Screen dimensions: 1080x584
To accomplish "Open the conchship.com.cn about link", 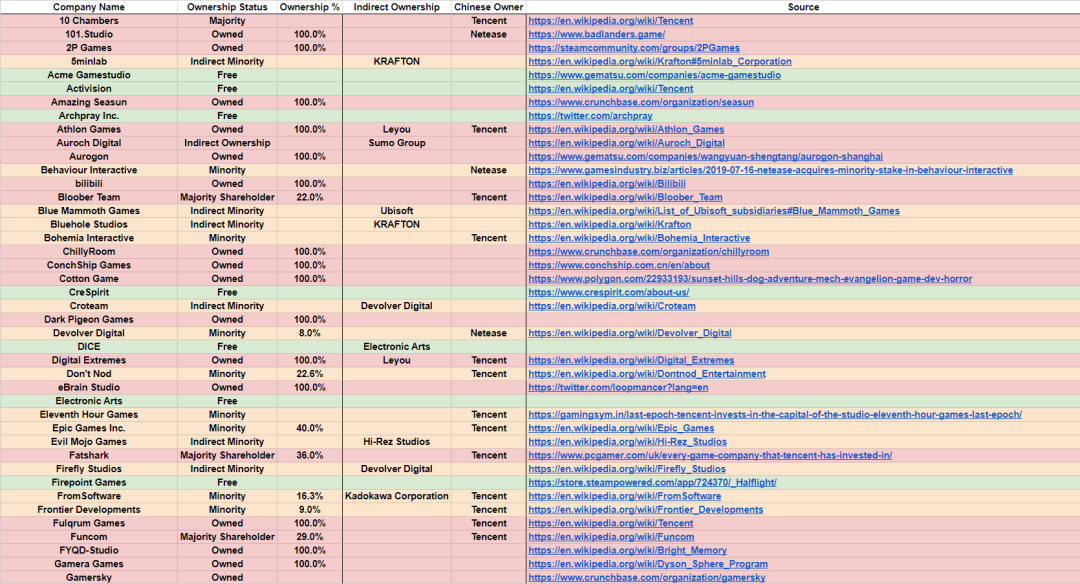I will pyautogui.click(x=619, y=265).
